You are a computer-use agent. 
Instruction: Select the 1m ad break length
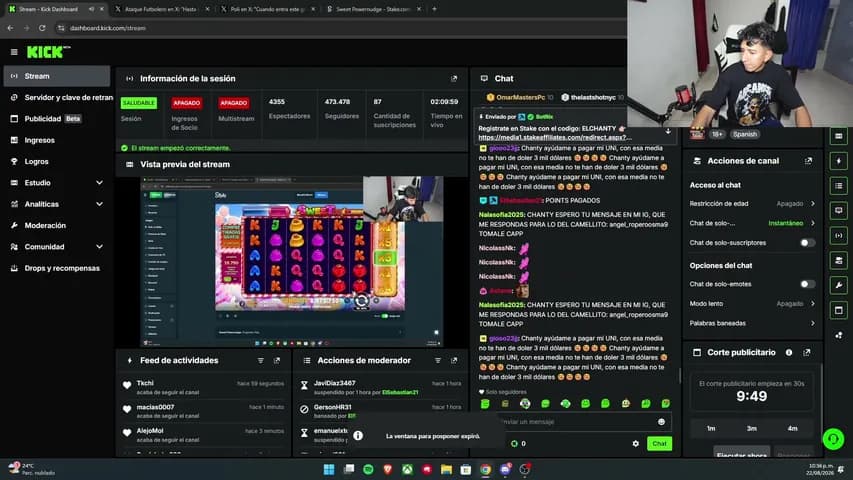click(x=711, y=429)
